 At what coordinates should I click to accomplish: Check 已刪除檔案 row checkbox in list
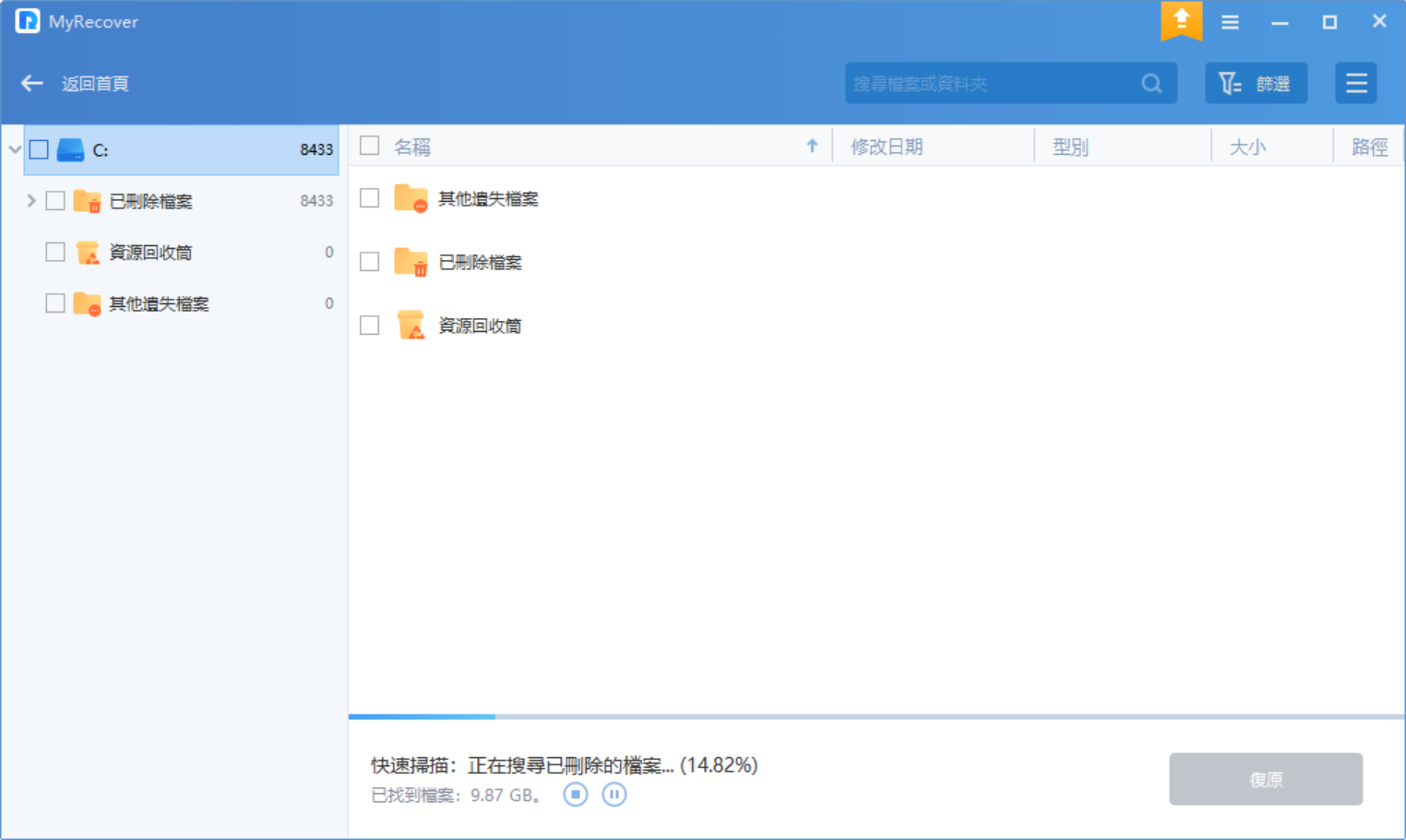(370, 262)
